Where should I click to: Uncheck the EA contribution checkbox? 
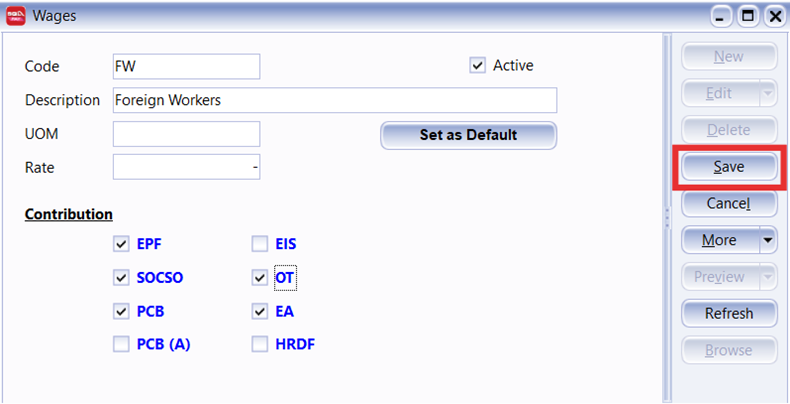coord(260,311)
